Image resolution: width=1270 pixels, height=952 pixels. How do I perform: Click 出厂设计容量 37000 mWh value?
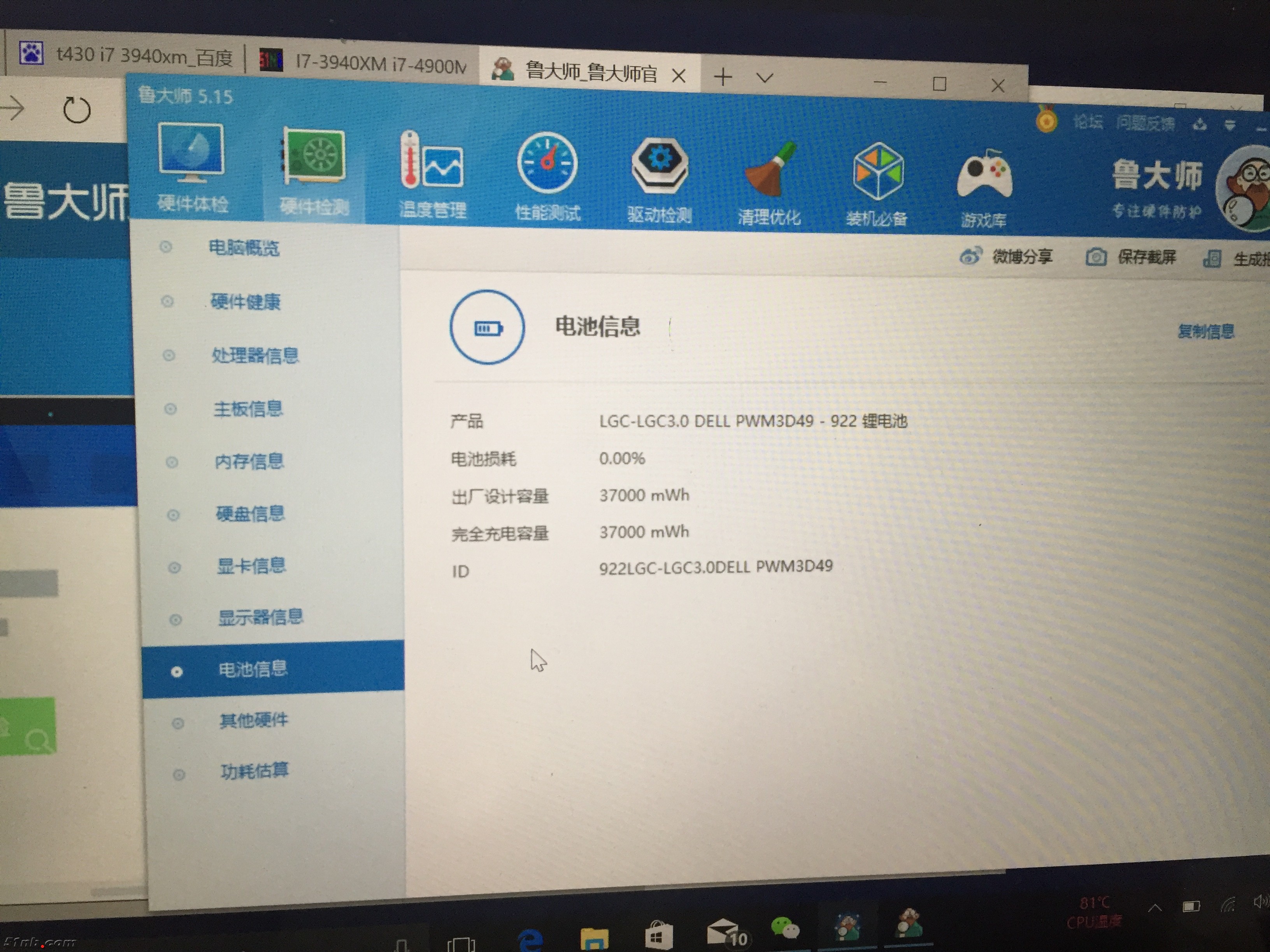pyautogui.click(x=644, y=495)
